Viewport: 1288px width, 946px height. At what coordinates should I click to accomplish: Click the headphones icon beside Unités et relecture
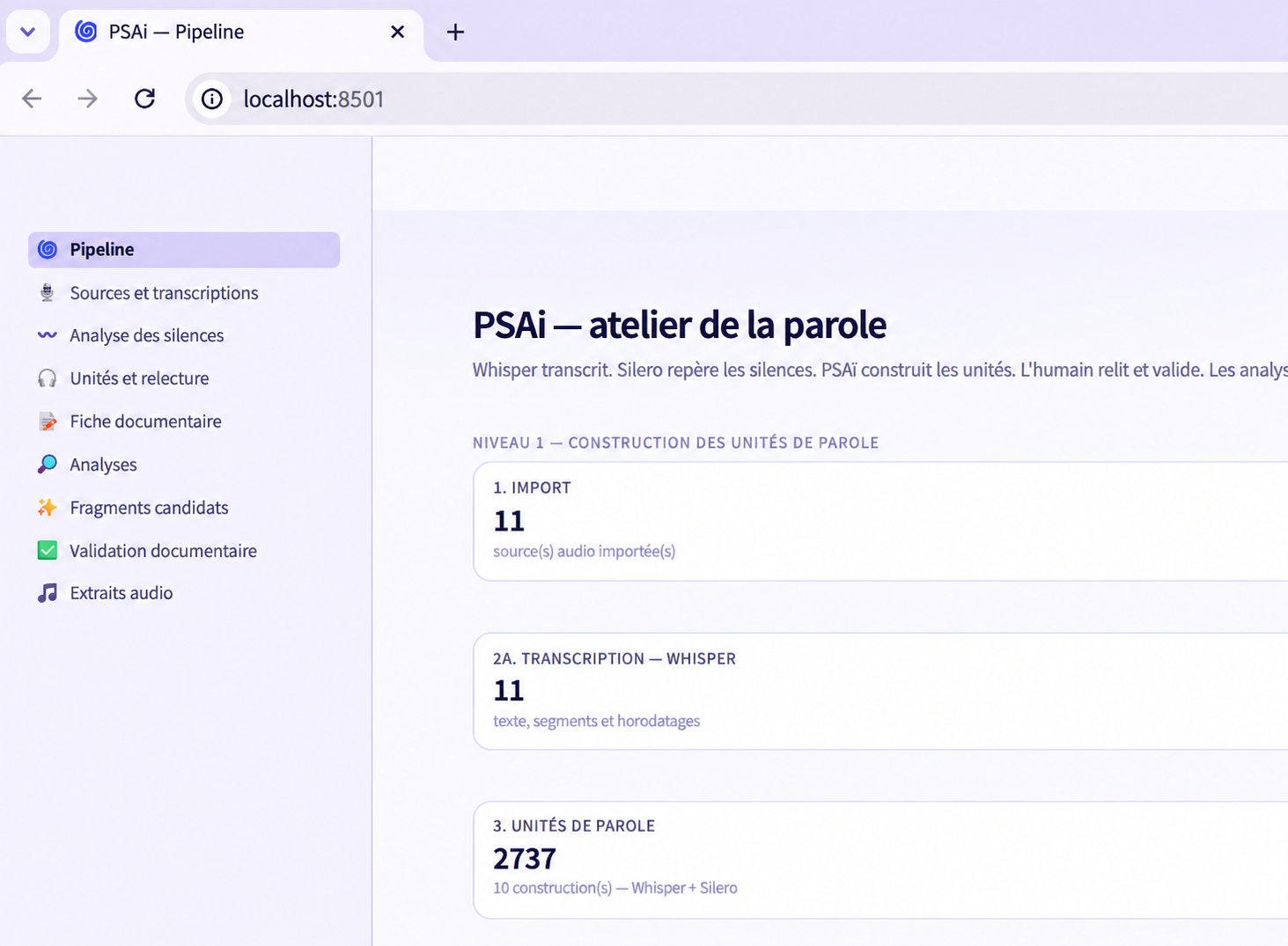(x=48, y=378)
